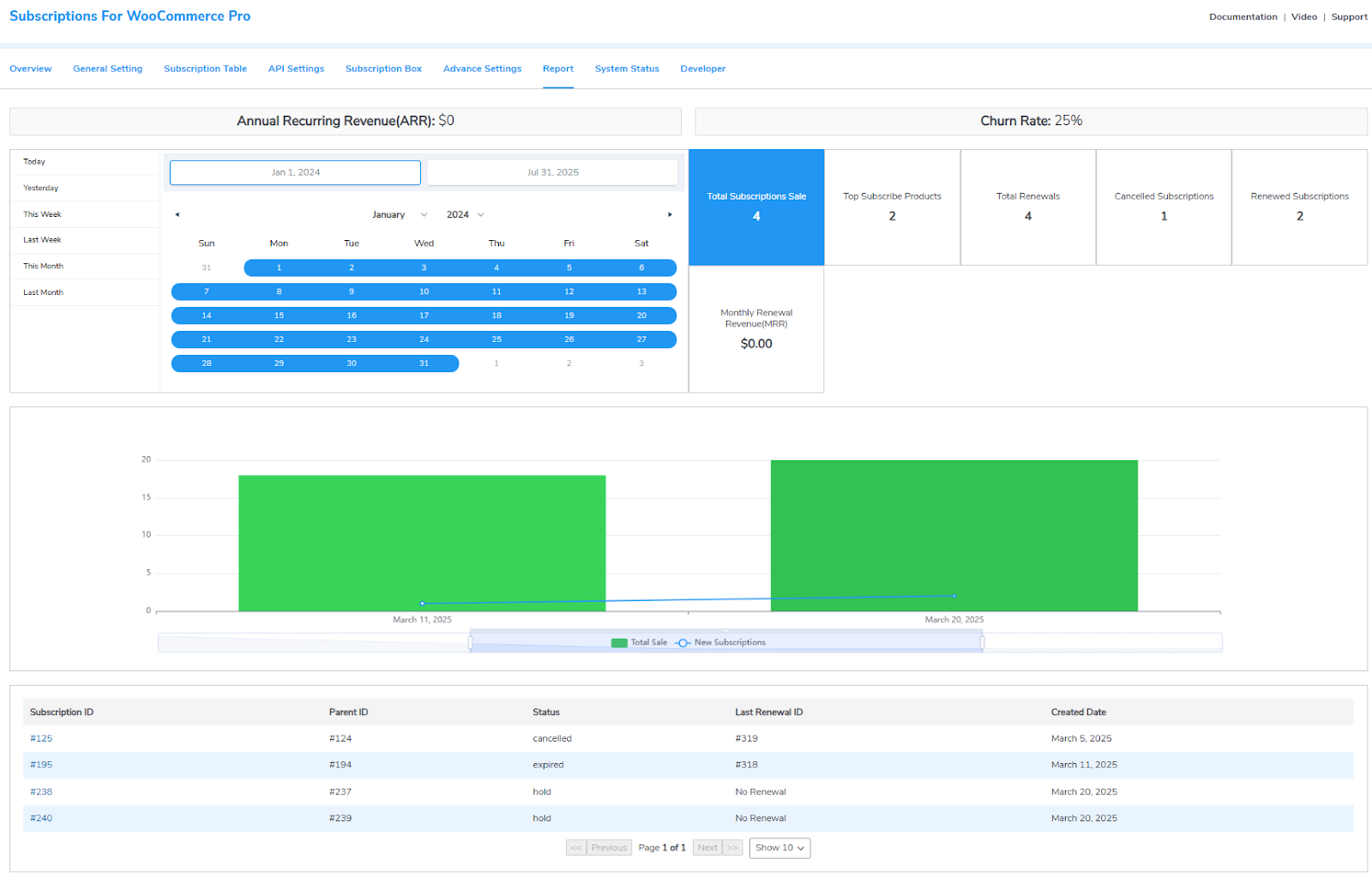The image size is (1372, 877).
Task: Switch to the Overview tab
Action: tap(30, 69)
